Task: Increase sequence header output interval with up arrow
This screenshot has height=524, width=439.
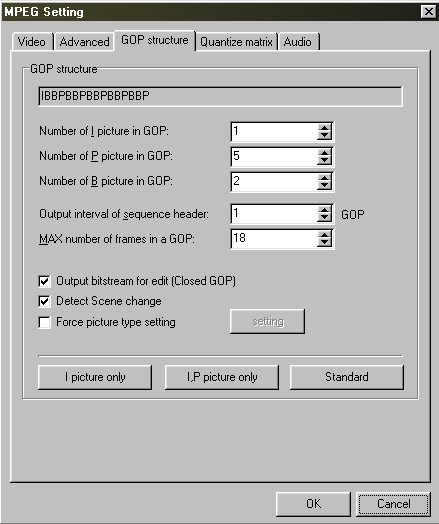Action: point(324,210)
